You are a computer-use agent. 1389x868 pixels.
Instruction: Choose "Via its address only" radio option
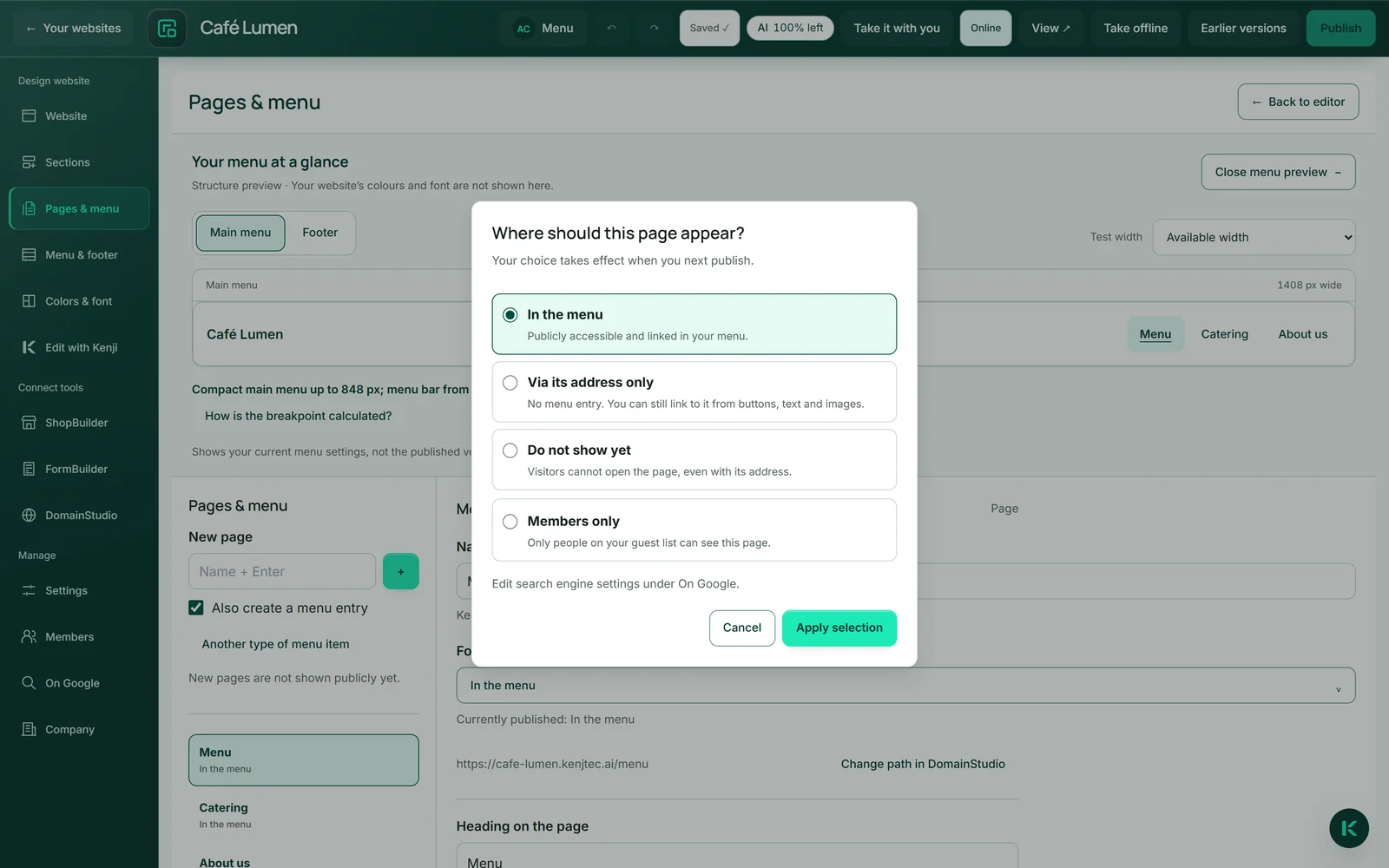click(510, 383)
